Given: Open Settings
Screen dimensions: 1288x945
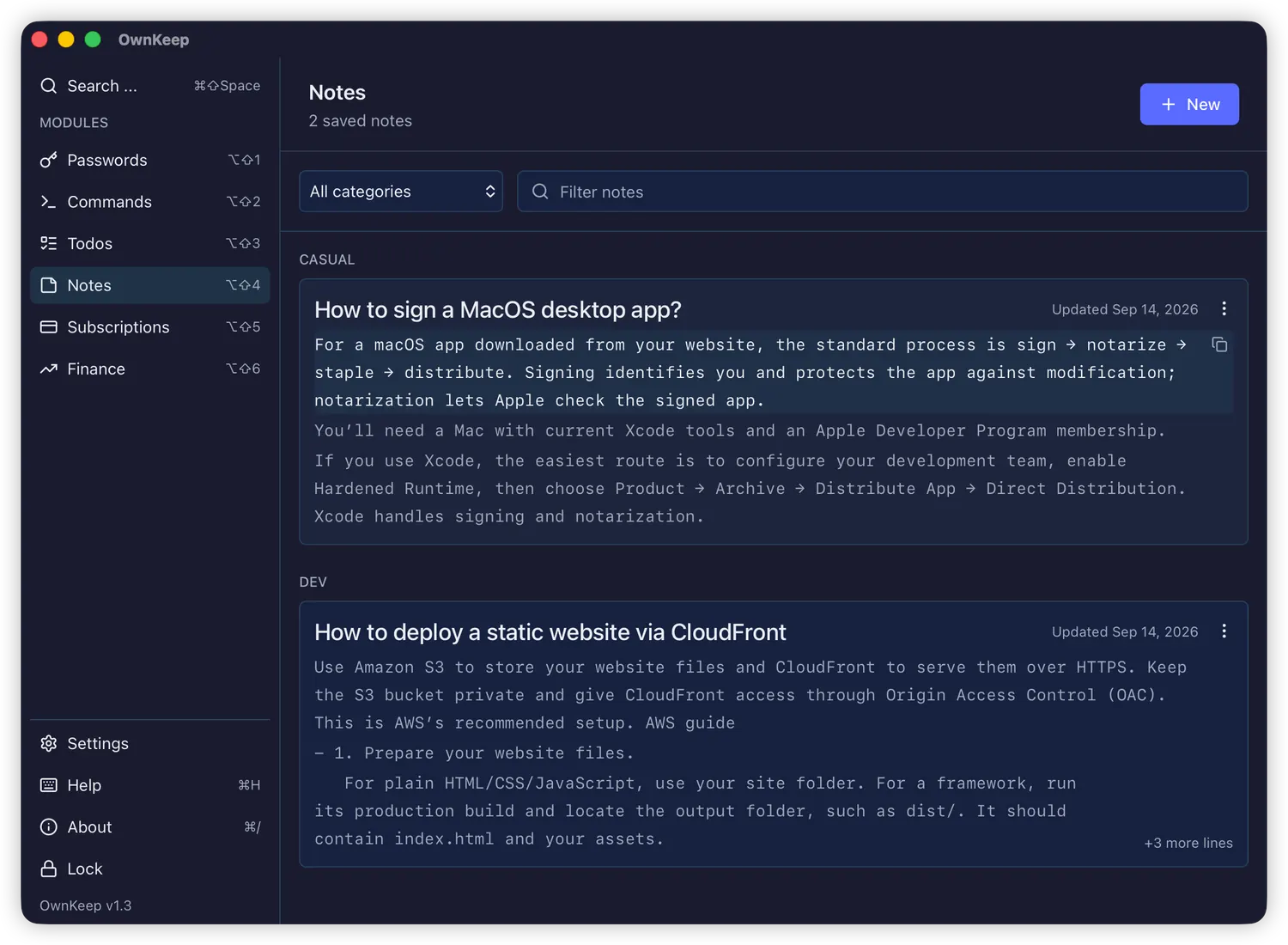Looking at the screenshot, I should [x=149, y=743].
